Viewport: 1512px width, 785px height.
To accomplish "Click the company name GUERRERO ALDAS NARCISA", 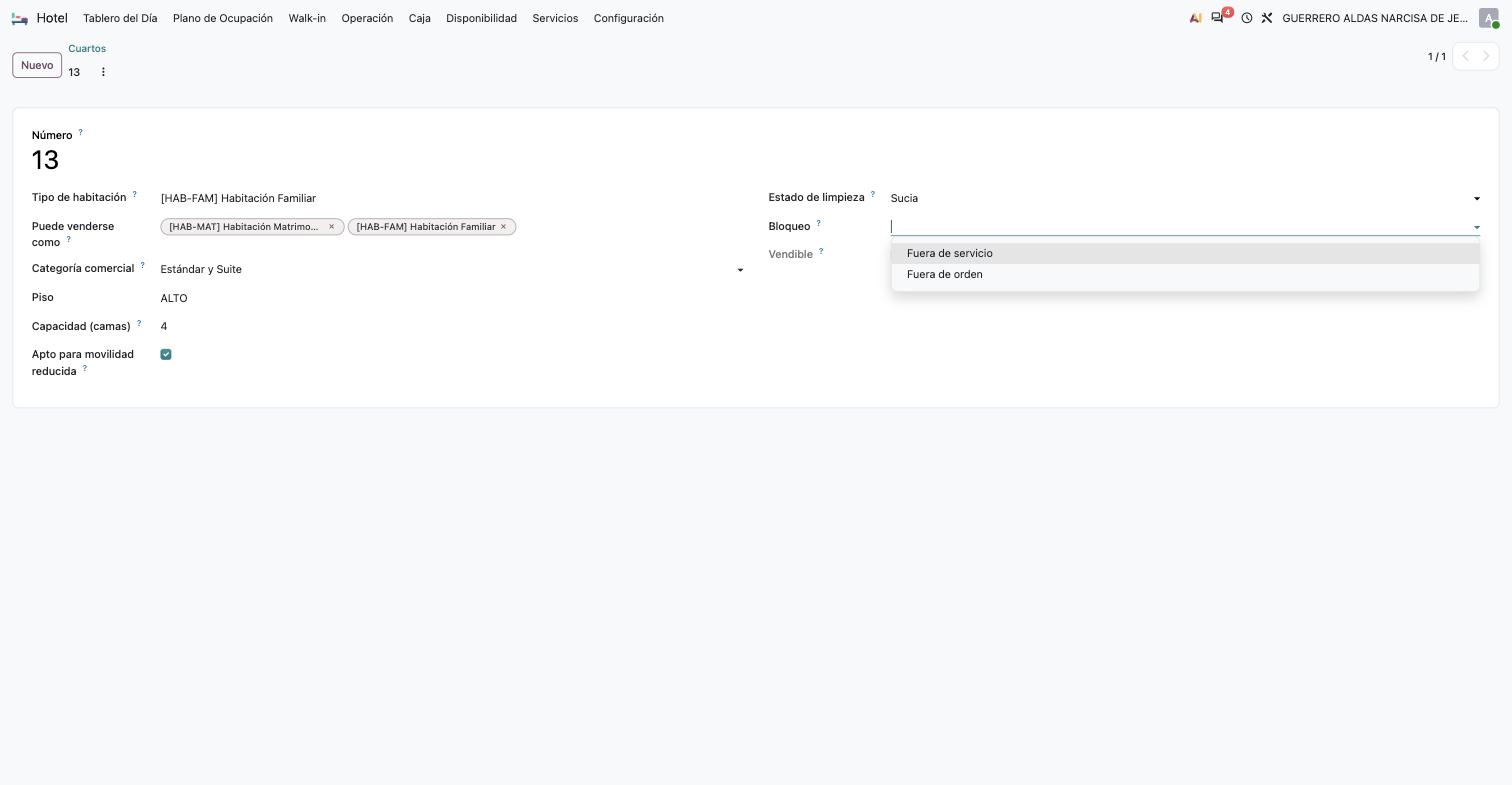I will point(1375,18).
